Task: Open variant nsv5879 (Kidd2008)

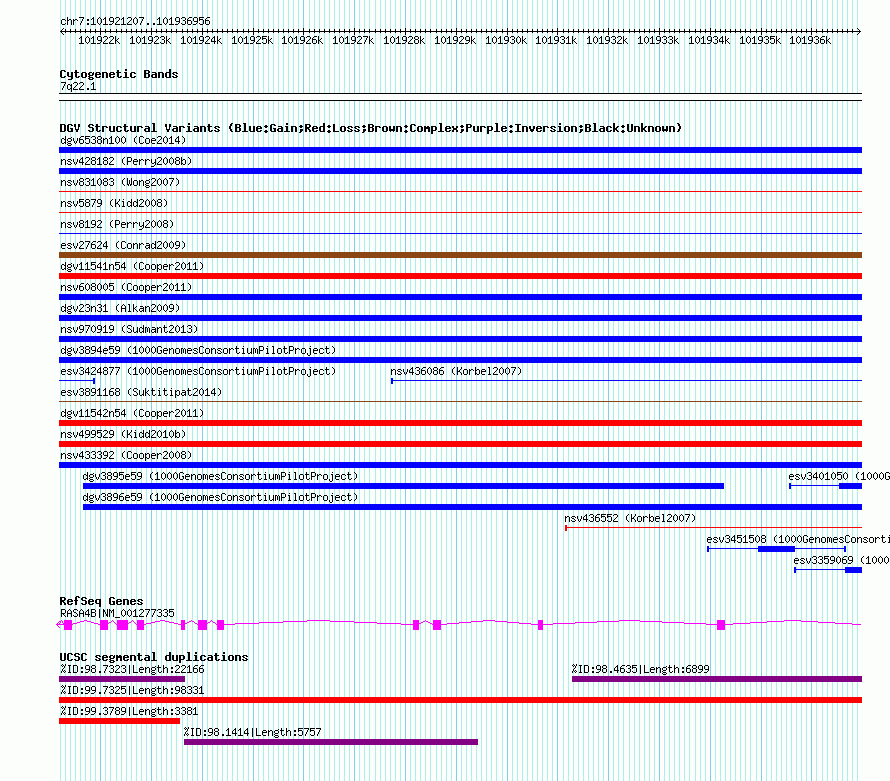Action: 114,203
